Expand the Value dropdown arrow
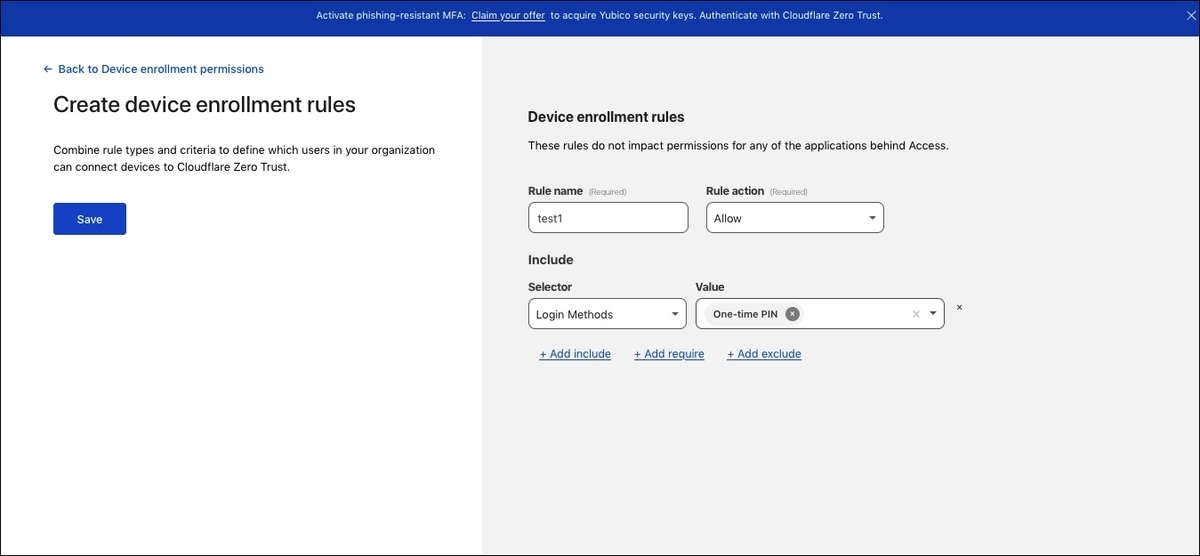This screenshot has height=556, width=1200. click(934, 314)
